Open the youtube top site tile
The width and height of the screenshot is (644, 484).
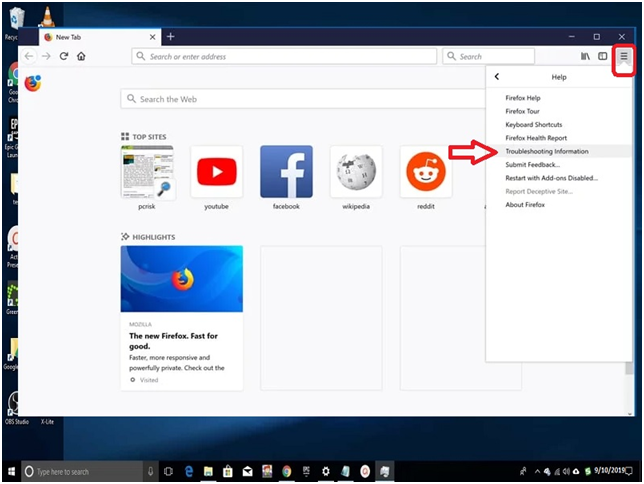point(216,172)
